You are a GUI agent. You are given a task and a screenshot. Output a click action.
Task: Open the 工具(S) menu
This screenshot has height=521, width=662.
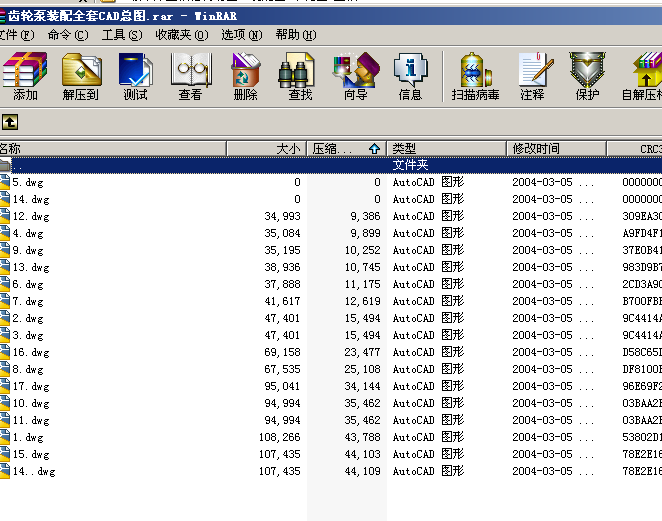[122, 35]
